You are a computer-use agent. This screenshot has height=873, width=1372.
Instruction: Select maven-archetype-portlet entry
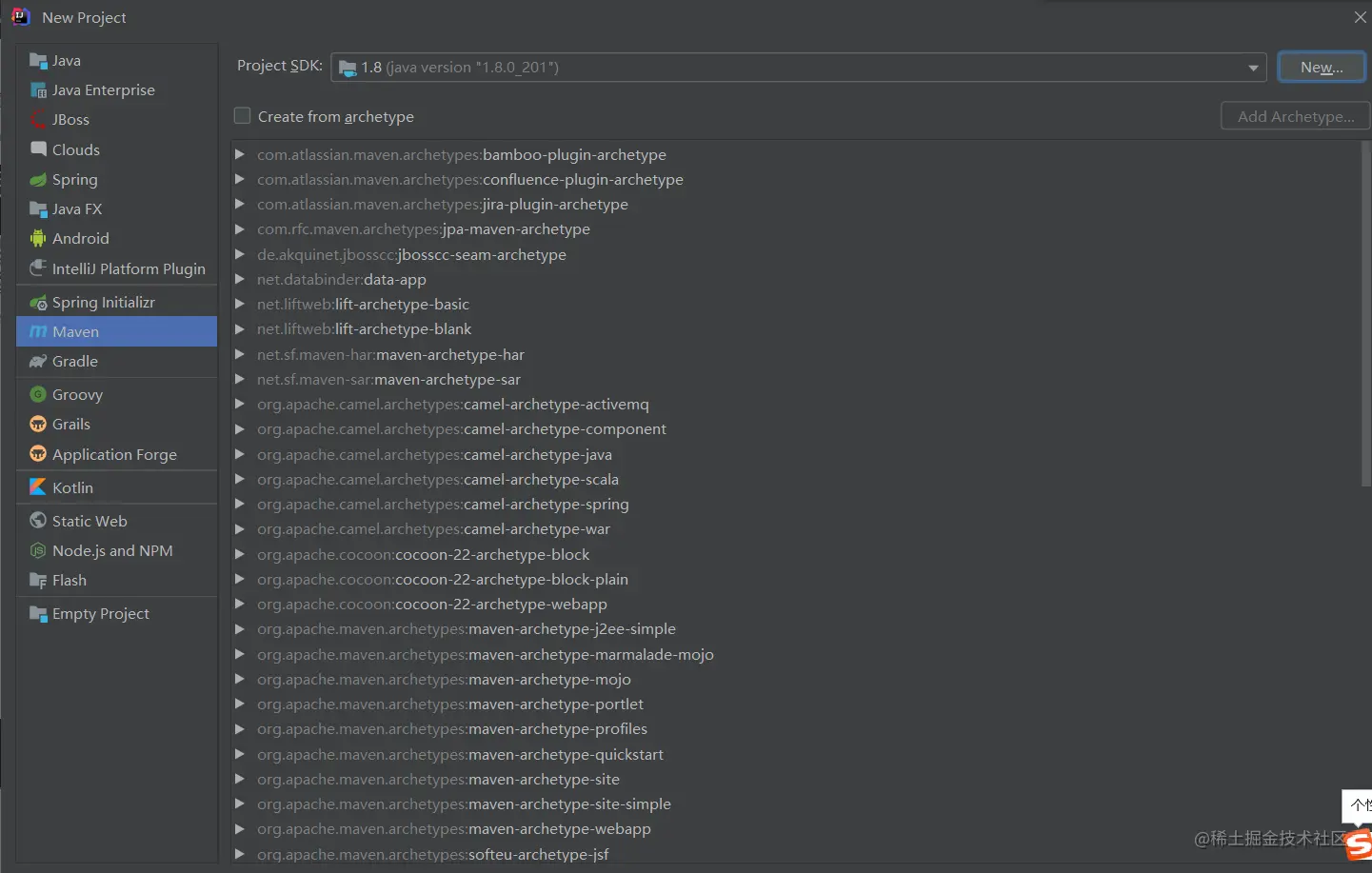450,704
